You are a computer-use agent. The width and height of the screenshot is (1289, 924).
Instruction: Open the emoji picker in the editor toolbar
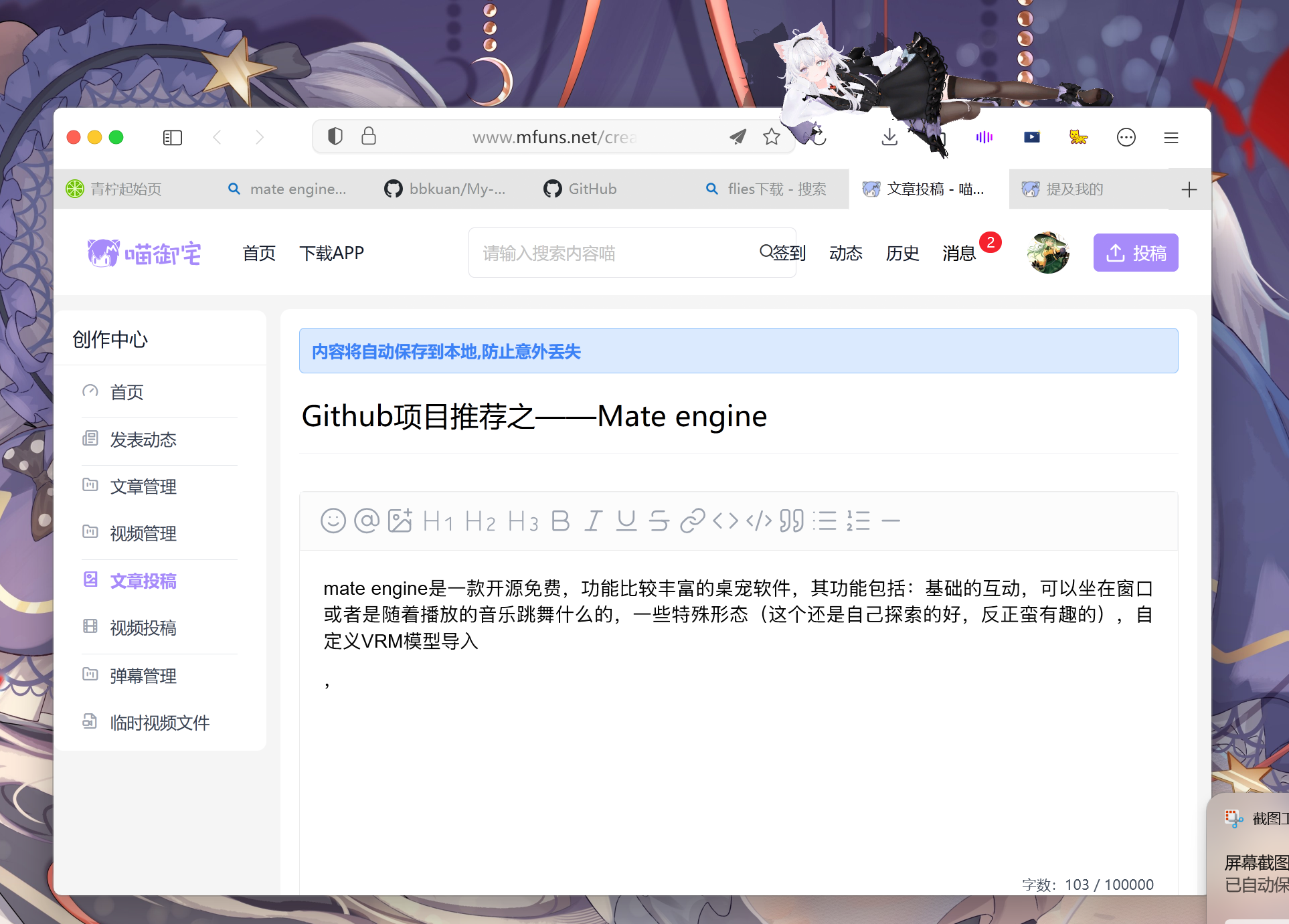pyautogui.click(x=333, y=521)
